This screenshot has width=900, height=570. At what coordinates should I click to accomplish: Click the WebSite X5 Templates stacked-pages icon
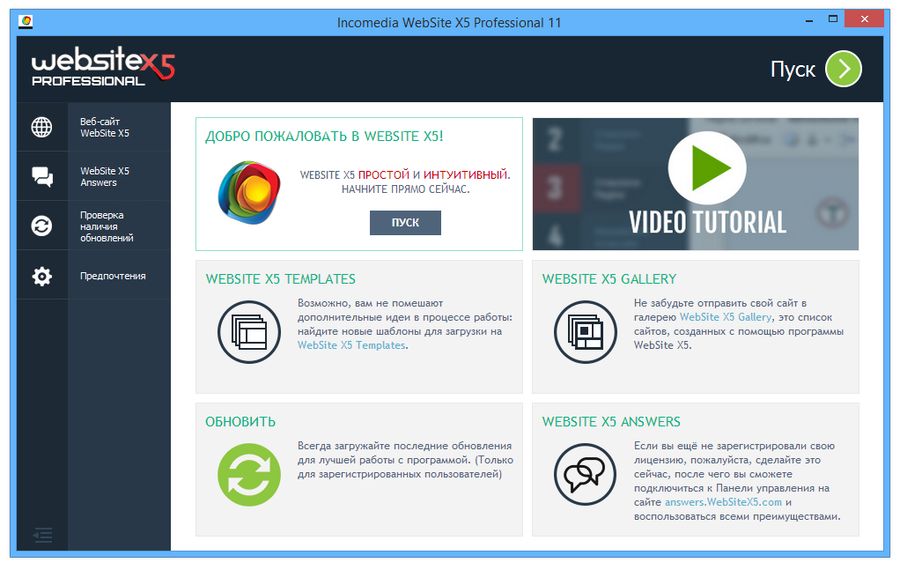click(249, 331)
